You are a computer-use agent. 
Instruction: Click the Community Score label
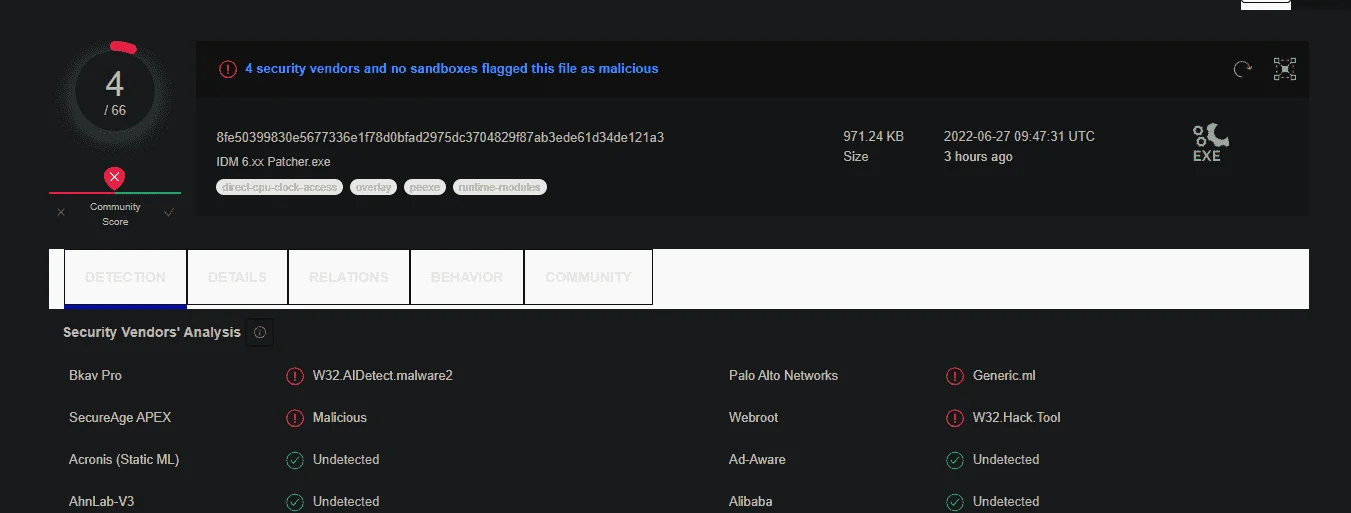(115, 214)
